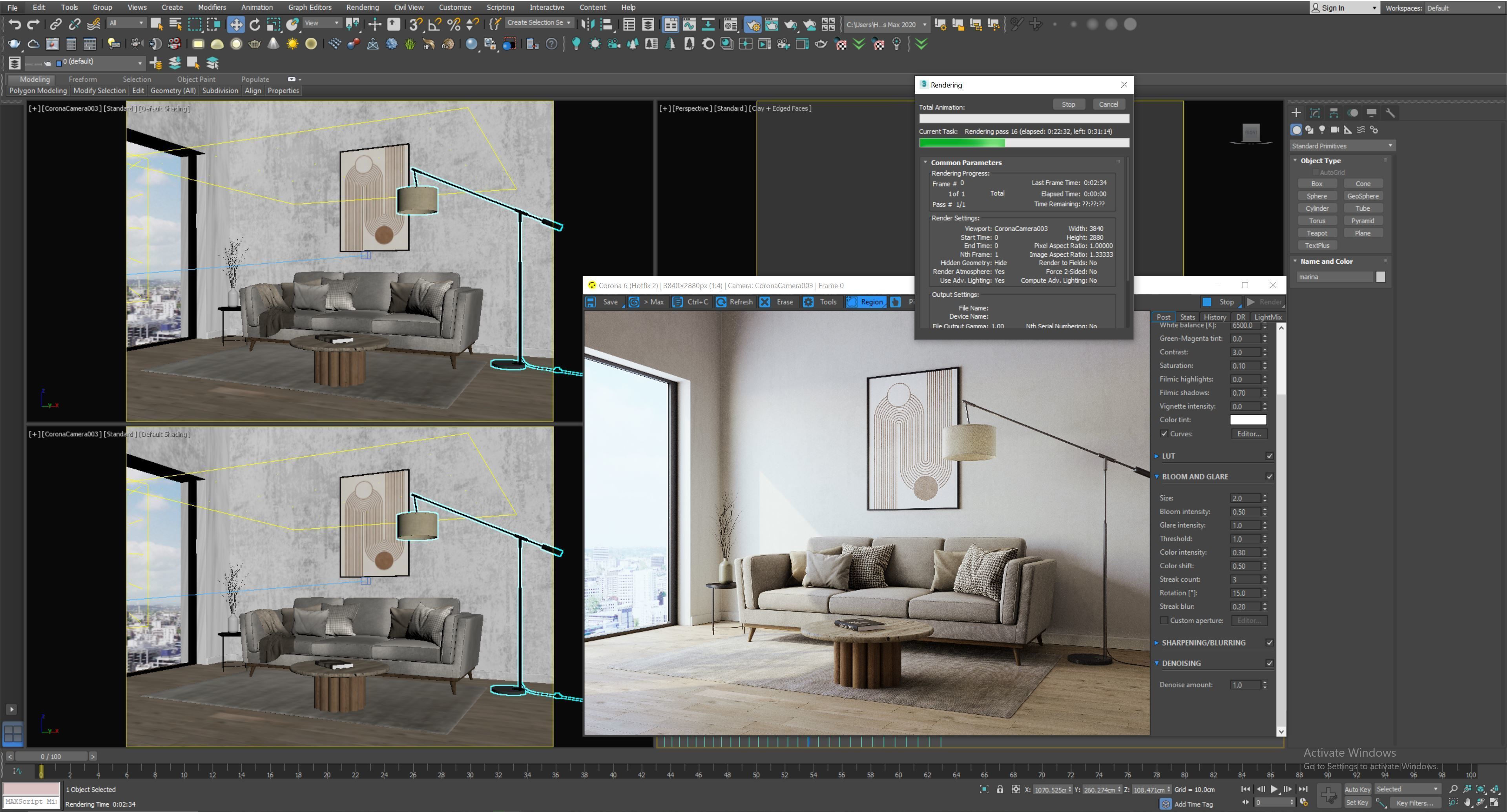Viewport: 1507px width, 812px height.
Task: Click the Undo arrow icon
Action: [x=15, y=24]
